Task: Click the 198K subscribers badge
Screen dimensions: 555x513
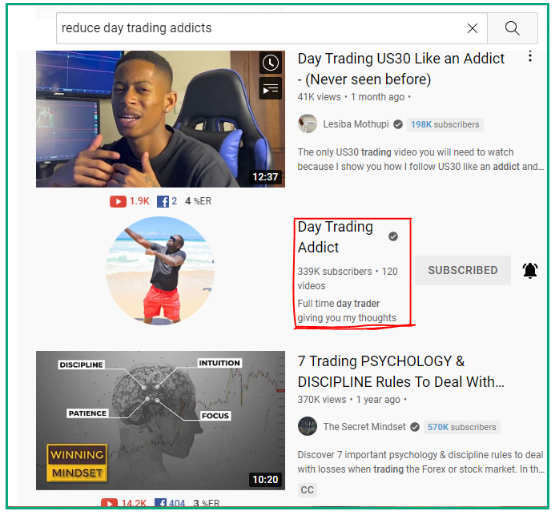Action: click(445, 125)
